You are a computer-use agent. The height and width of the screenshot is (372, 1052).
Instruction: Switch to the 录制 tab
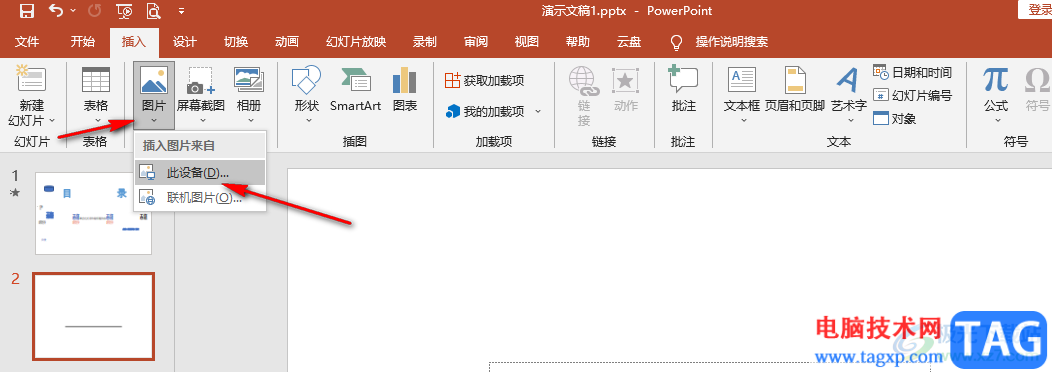pyautogui.click(x=425, y=42)
